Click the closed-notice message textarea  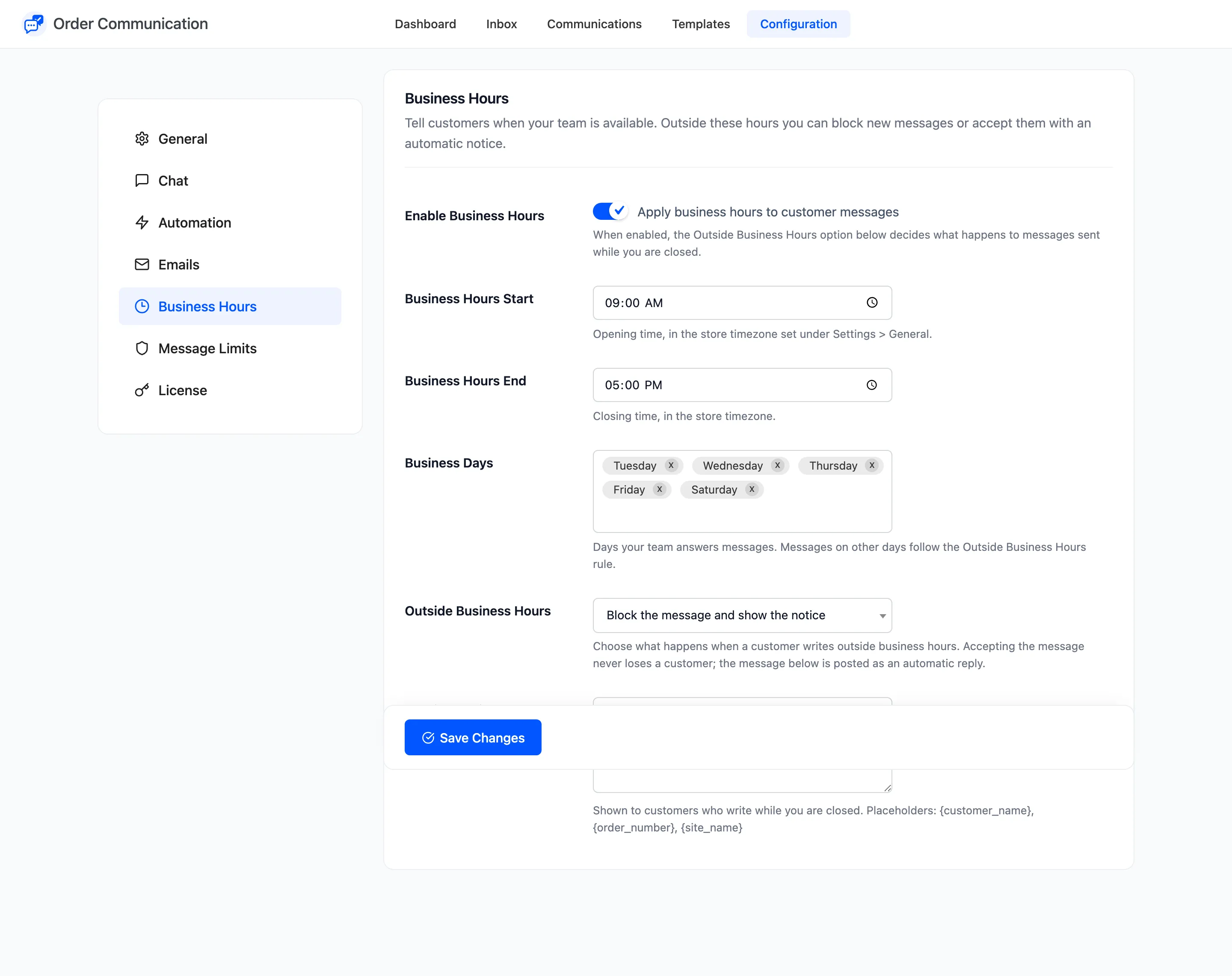742,781
